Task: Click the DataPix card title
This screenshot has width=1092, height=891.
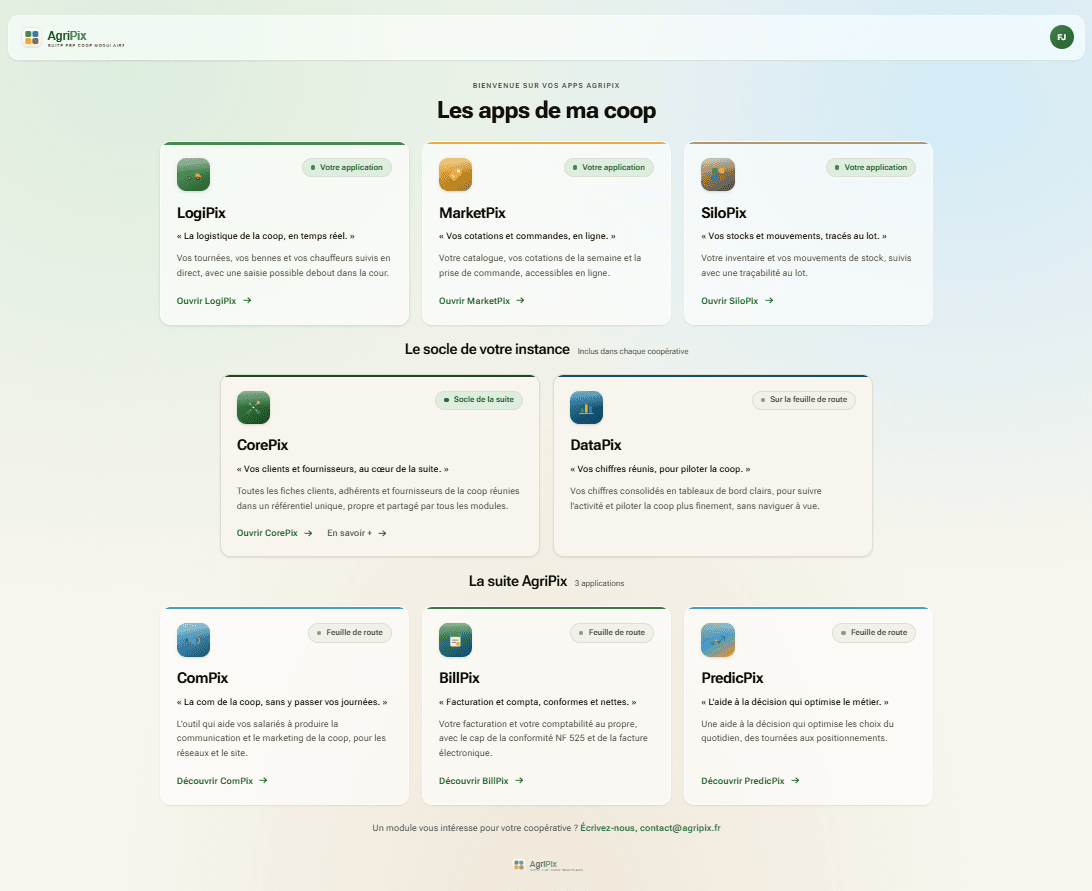Action: (x=595, y=445)
